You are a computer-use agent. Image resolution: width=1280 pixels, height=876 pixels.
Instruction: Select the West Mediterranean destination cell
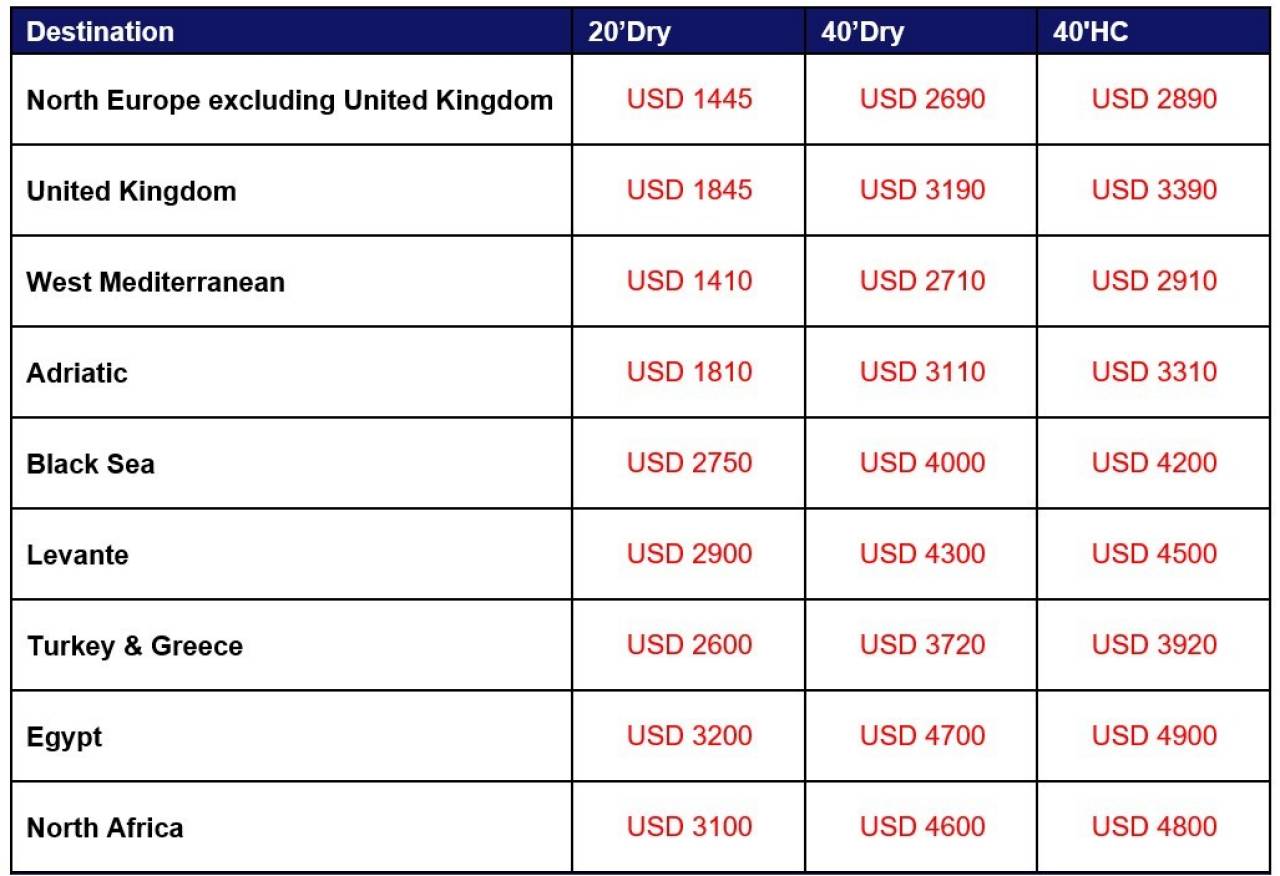(x=292, y=282)
